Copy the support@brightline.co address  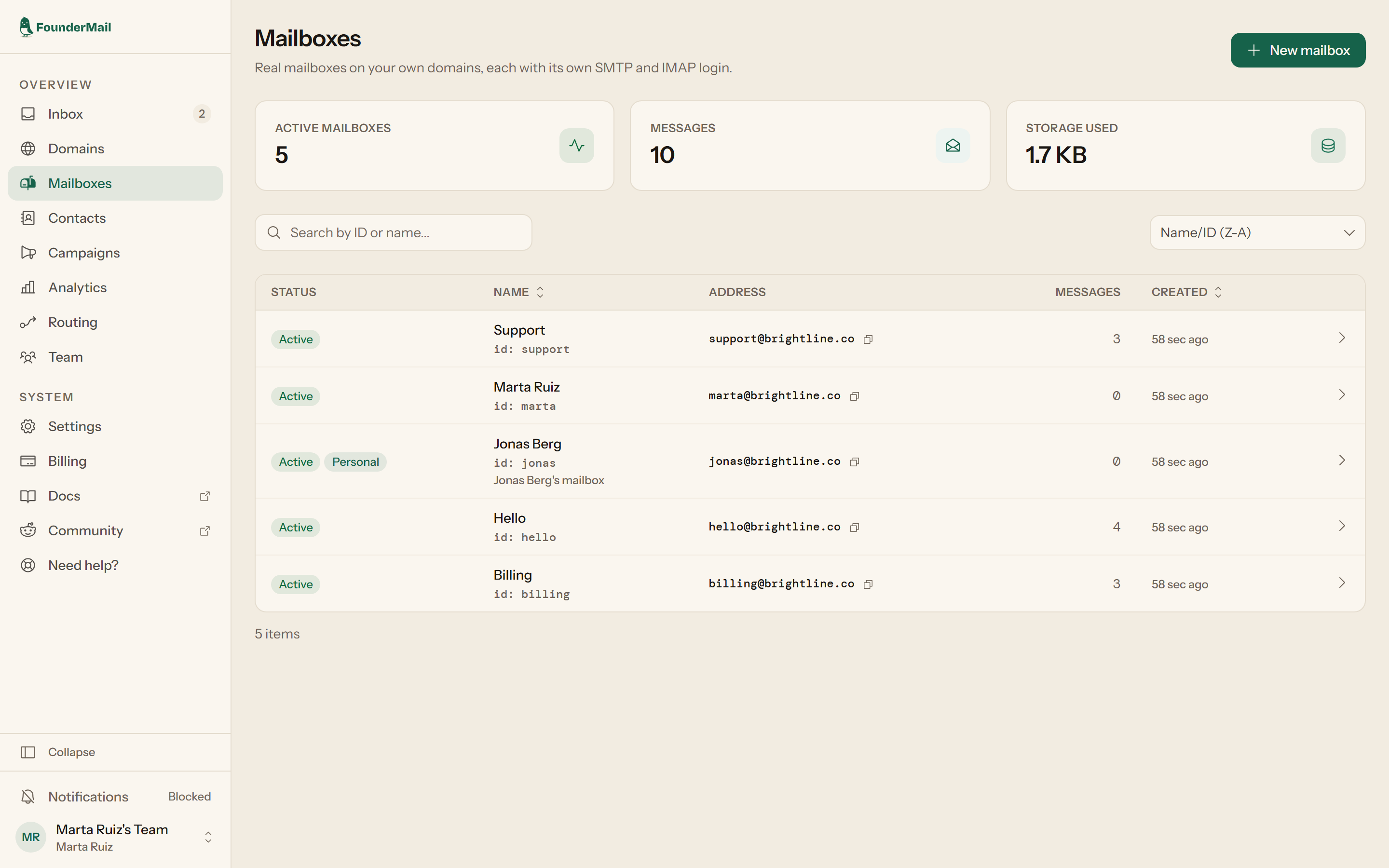(x=868, y=339)
